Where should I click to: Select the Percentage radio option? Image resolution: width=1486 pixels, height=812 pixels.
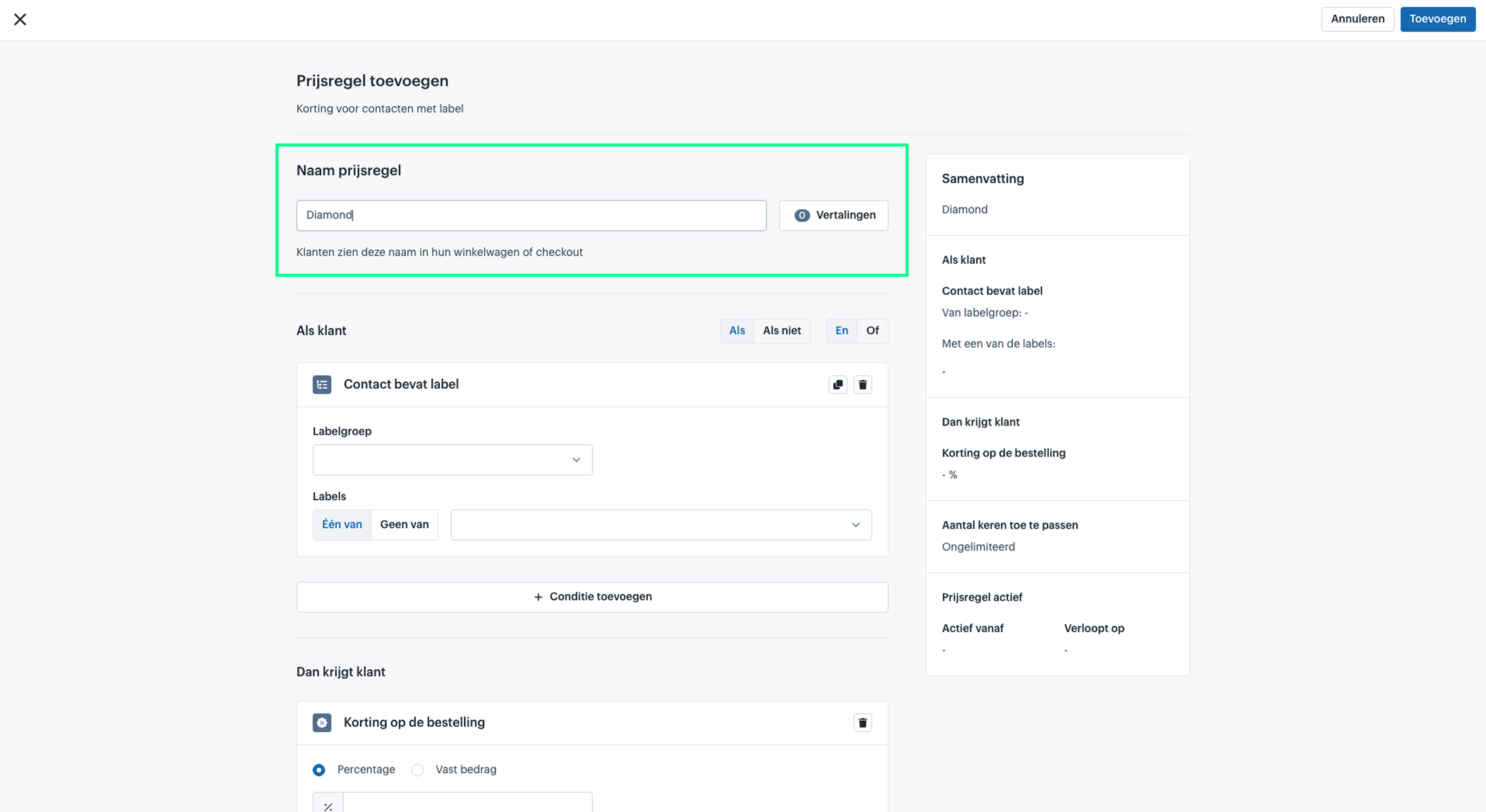319,770
